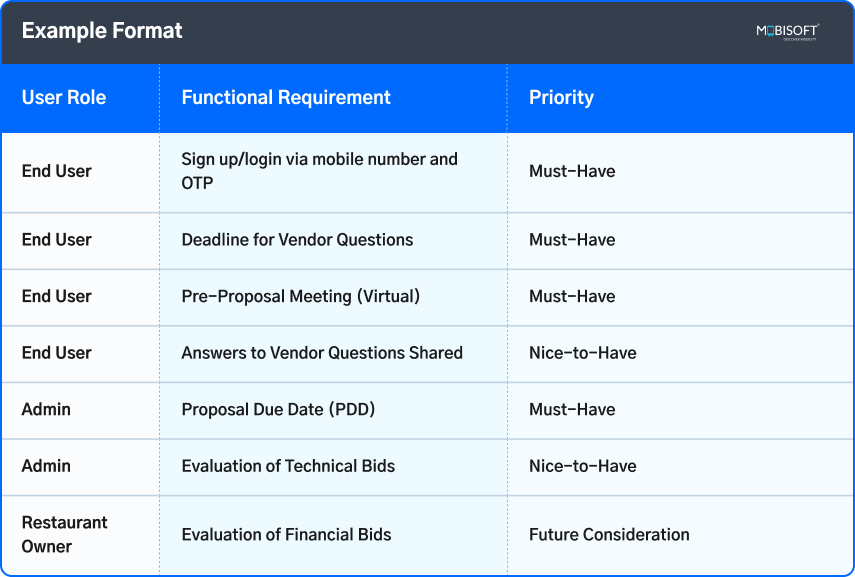This screenshot has width=855, height=577.
Task: Select Must-Have priority for Sign up/login row
Action: [x=572, y=171]
